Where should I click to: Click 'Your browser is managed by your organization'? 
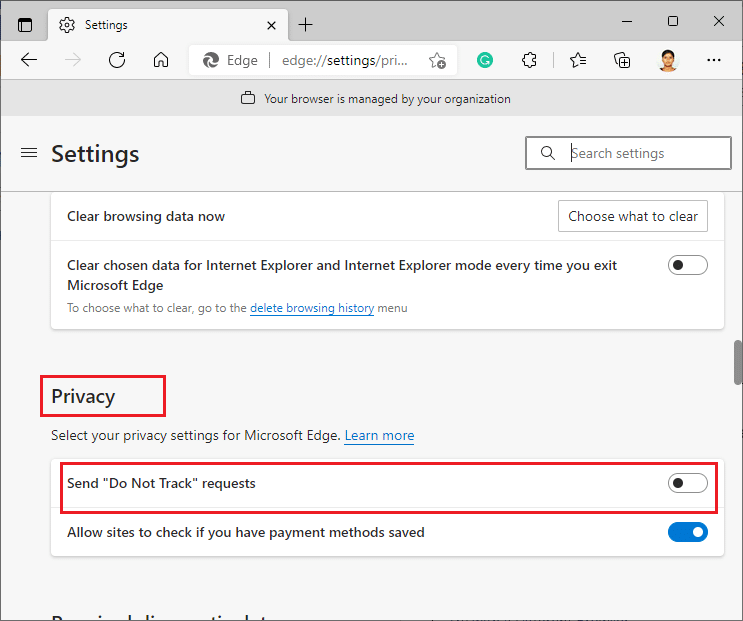coord(387,99)
